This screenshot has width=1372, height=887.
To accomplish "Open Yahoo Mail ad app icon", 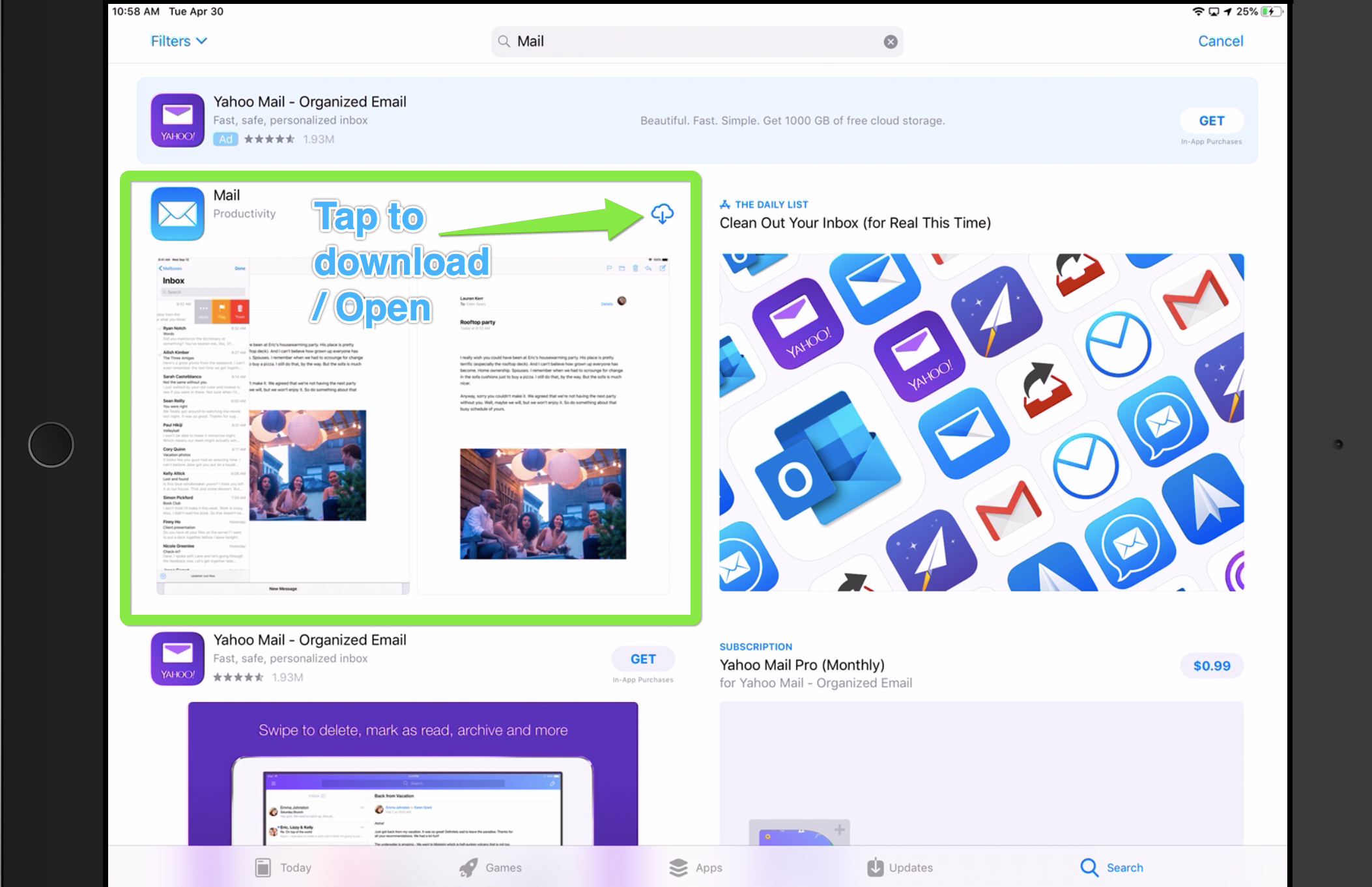I will pyautogui.click(x=177, y=120).
